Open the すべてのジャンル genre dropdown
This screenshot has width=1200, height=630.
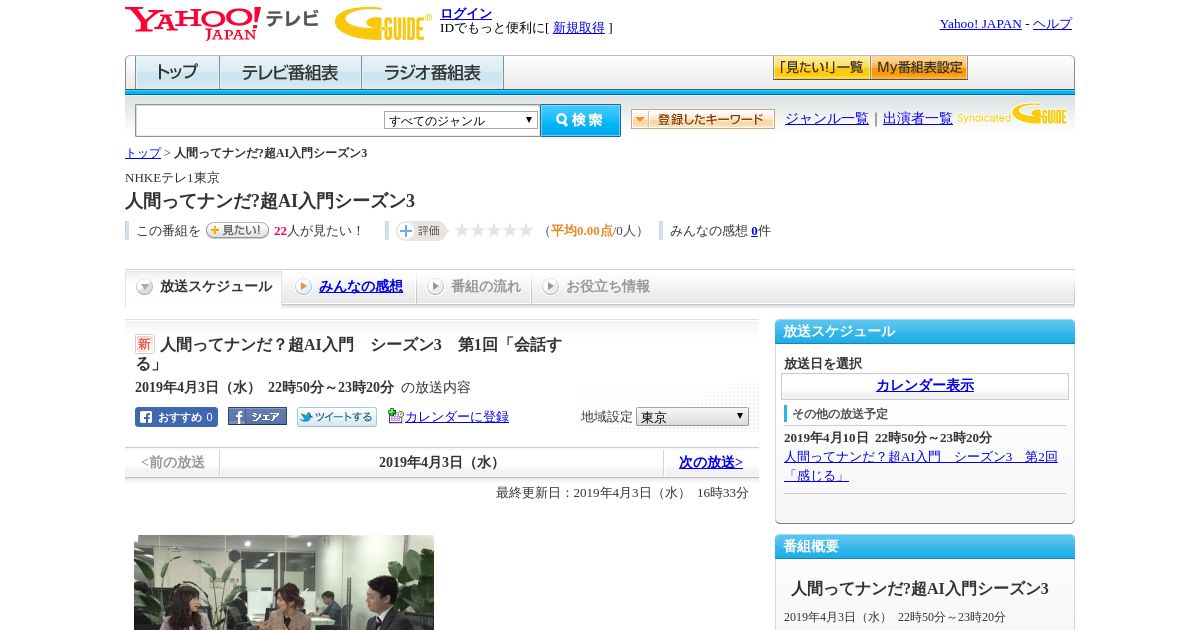tap(461, 120)
